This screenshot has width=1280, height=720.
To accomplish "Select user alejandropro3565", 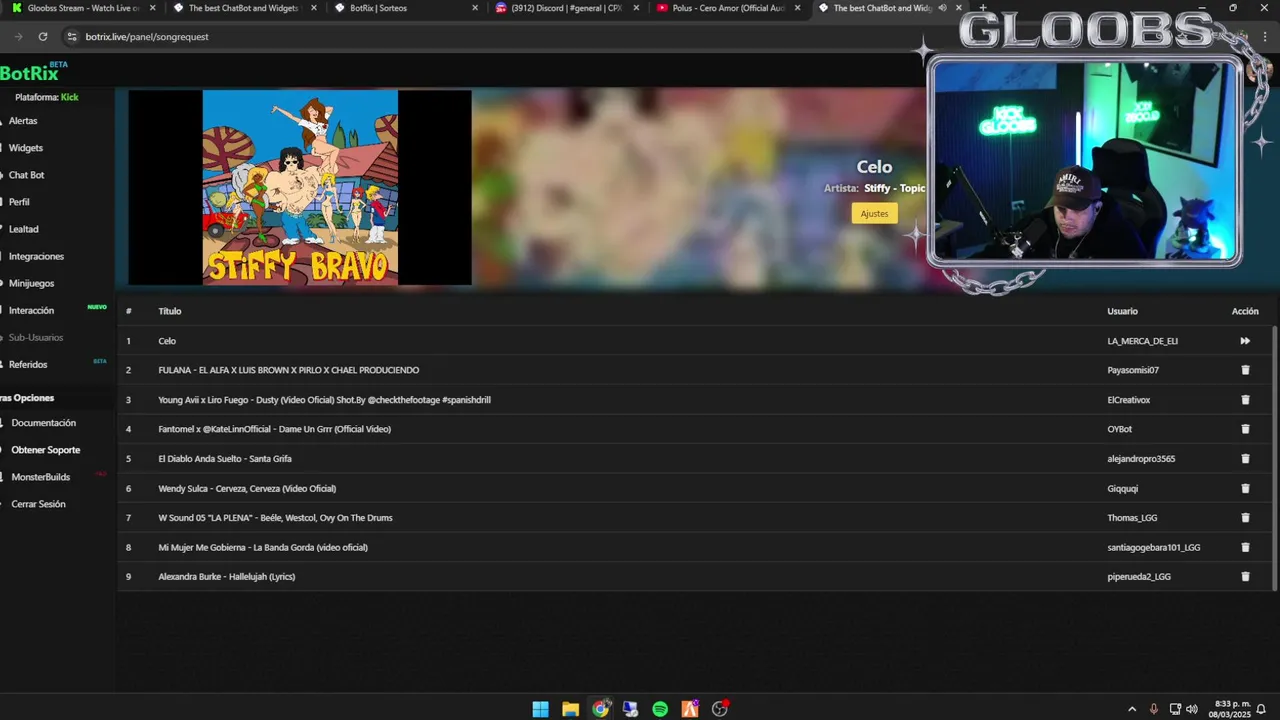I will click(x=1141, y=459).
